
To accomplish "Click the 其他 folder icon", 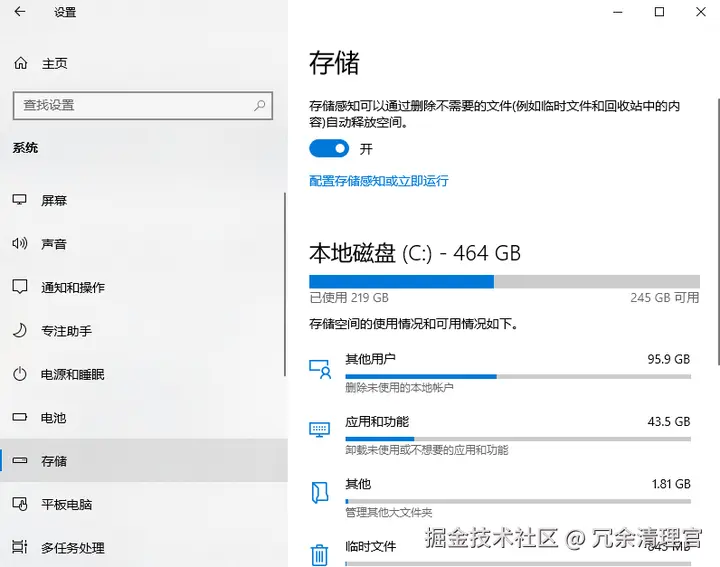I will [320, 493].
